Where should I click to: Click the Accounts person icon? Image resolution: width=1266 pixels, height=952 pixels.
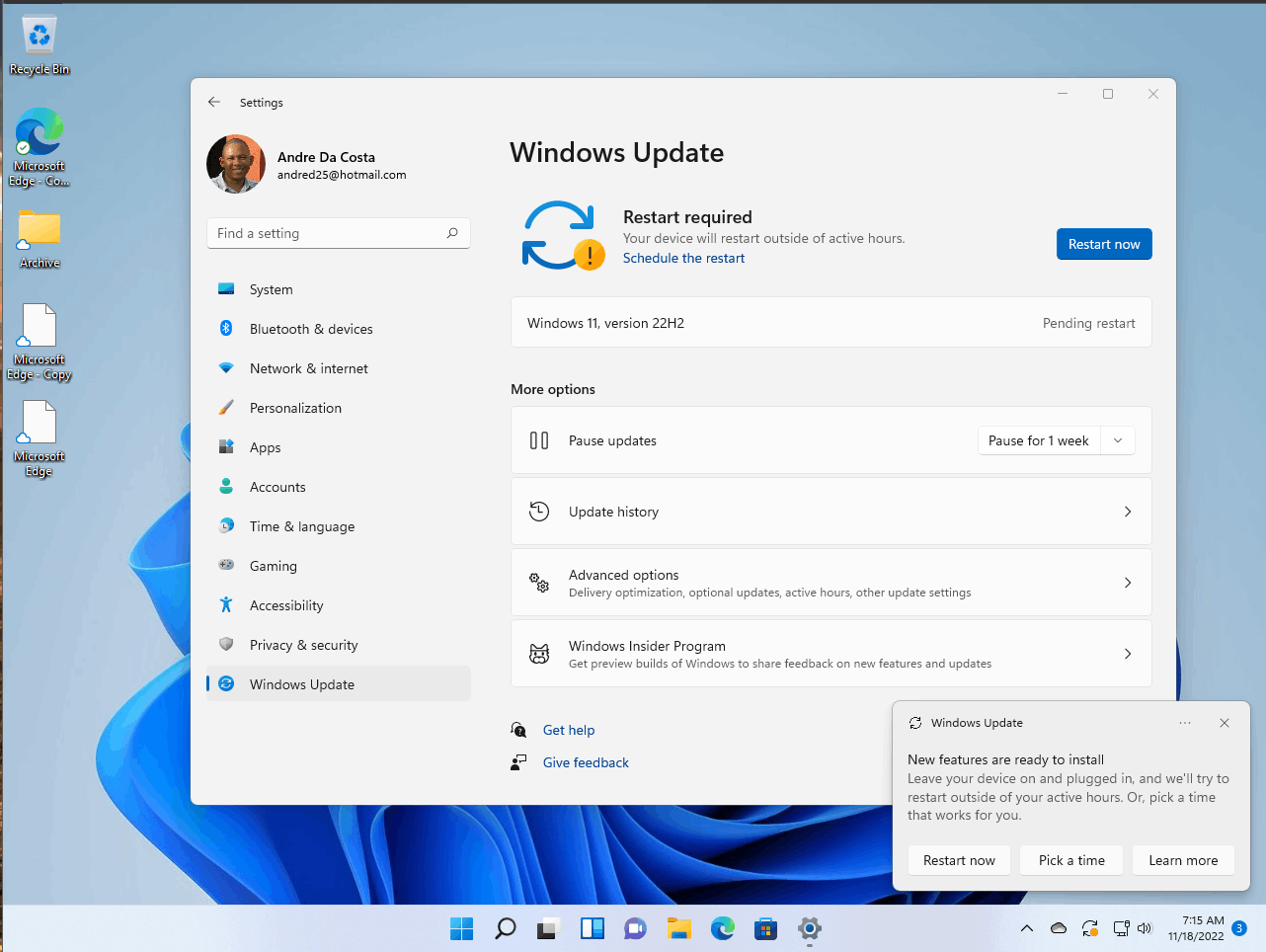(x=226, y=487)
